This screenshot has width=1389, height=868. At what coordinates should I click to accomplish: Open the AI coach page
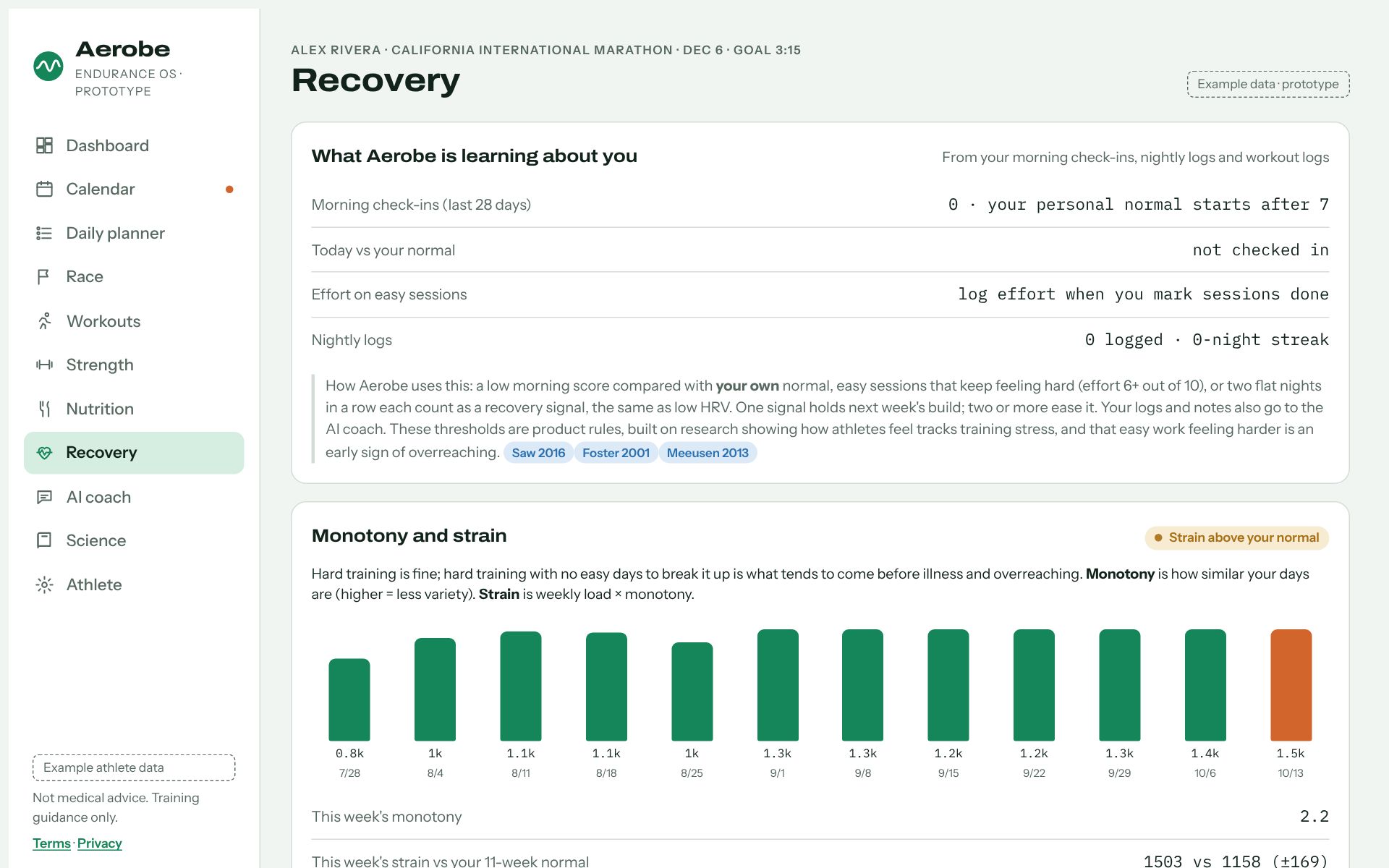[x=134, y=497]
